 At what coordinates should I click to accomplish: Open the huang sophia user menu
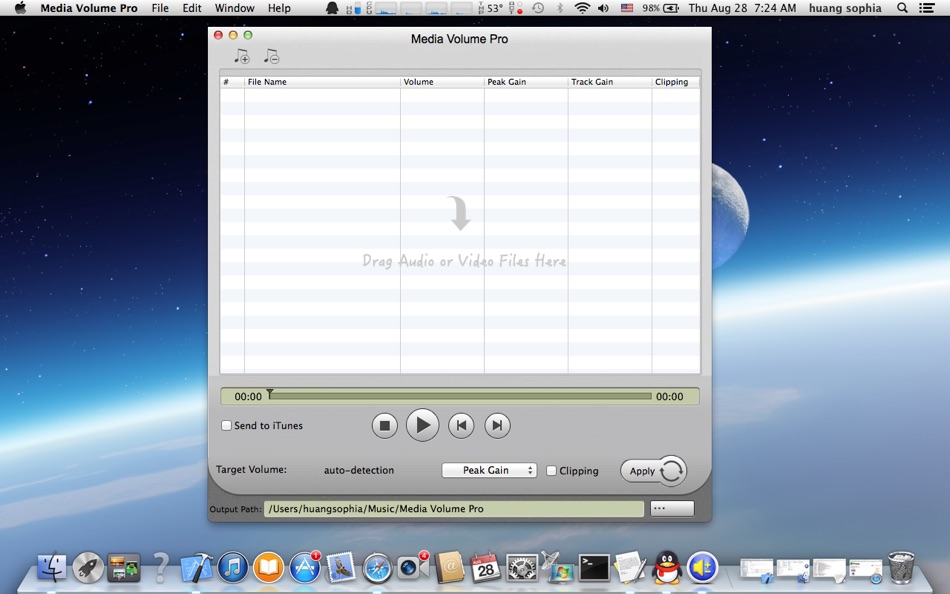click(x=845, y=8)
